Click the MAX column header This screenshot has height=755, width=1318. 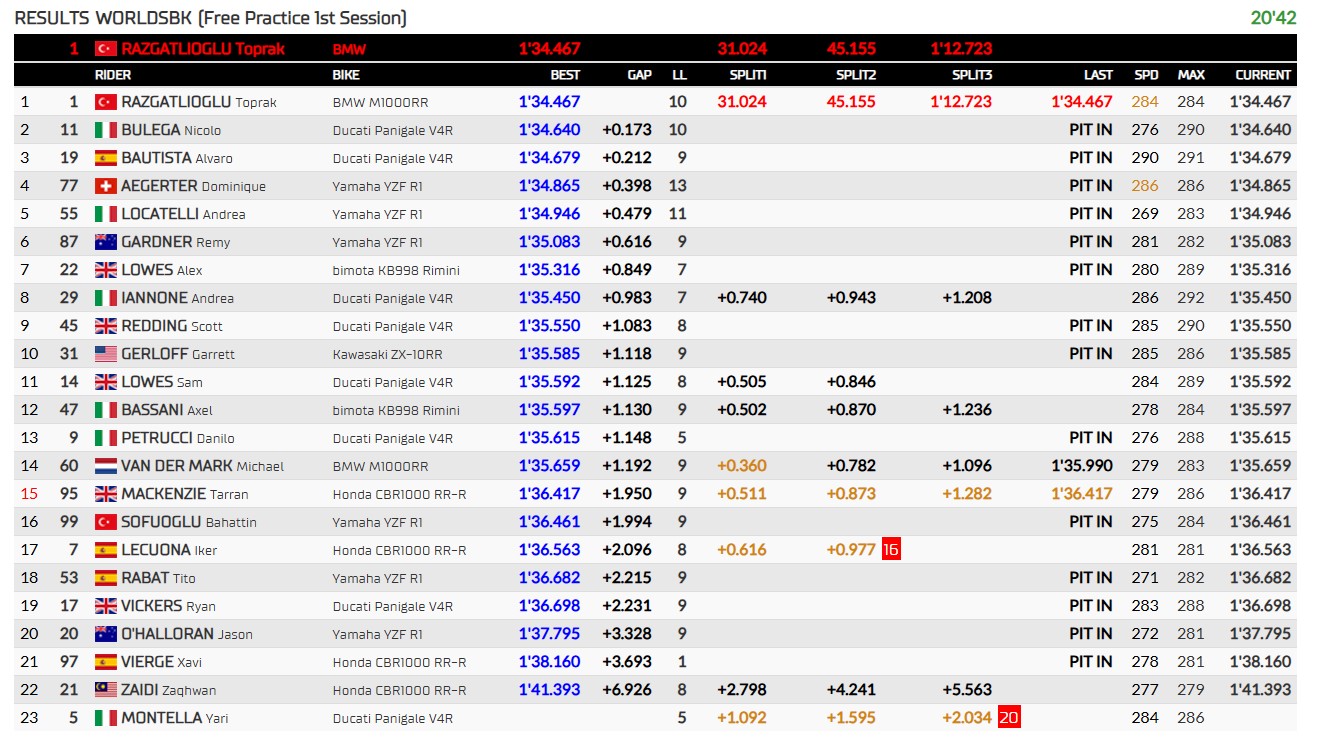[1191, 75]
